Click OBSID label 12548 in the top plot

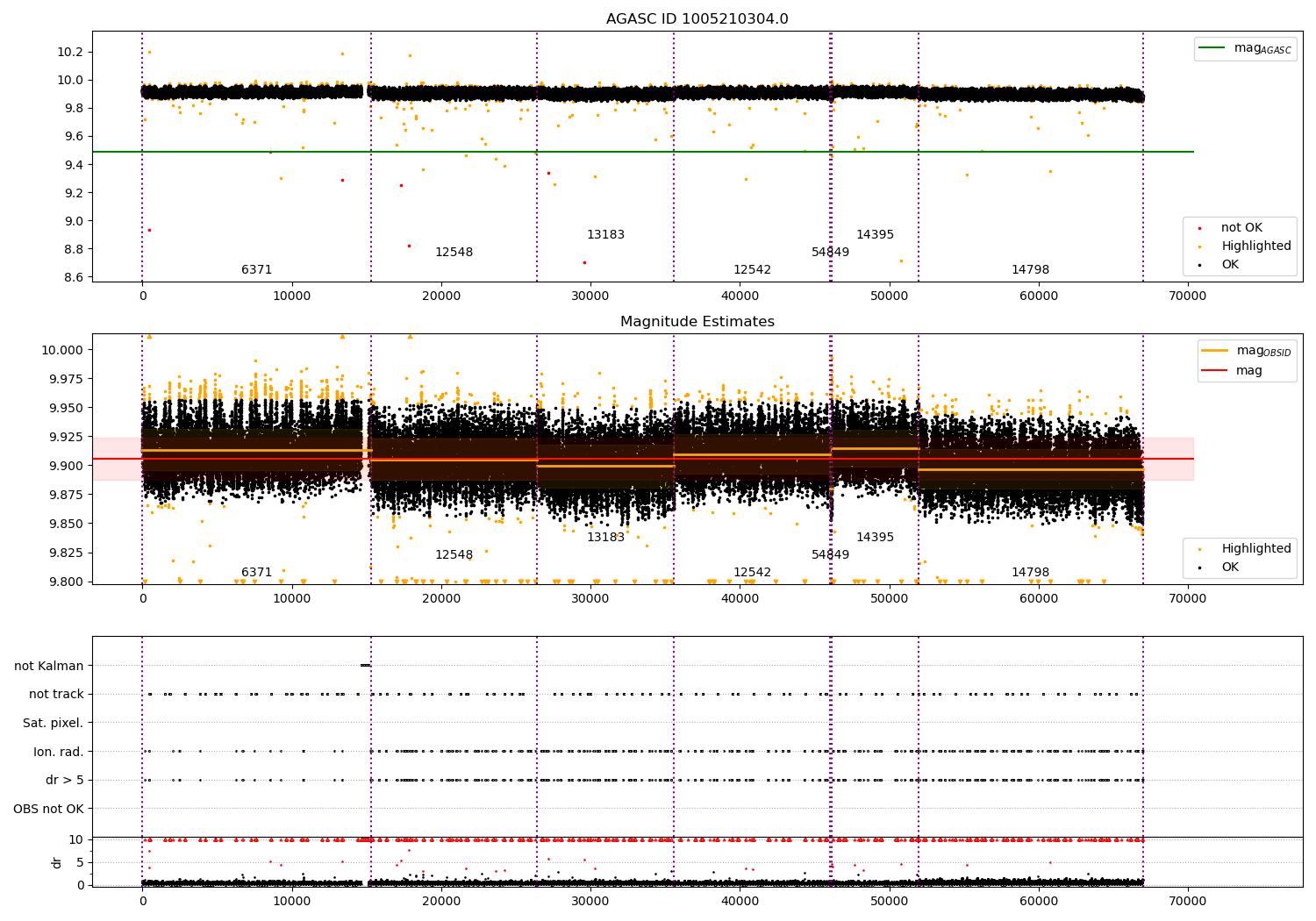click(454, 253)
